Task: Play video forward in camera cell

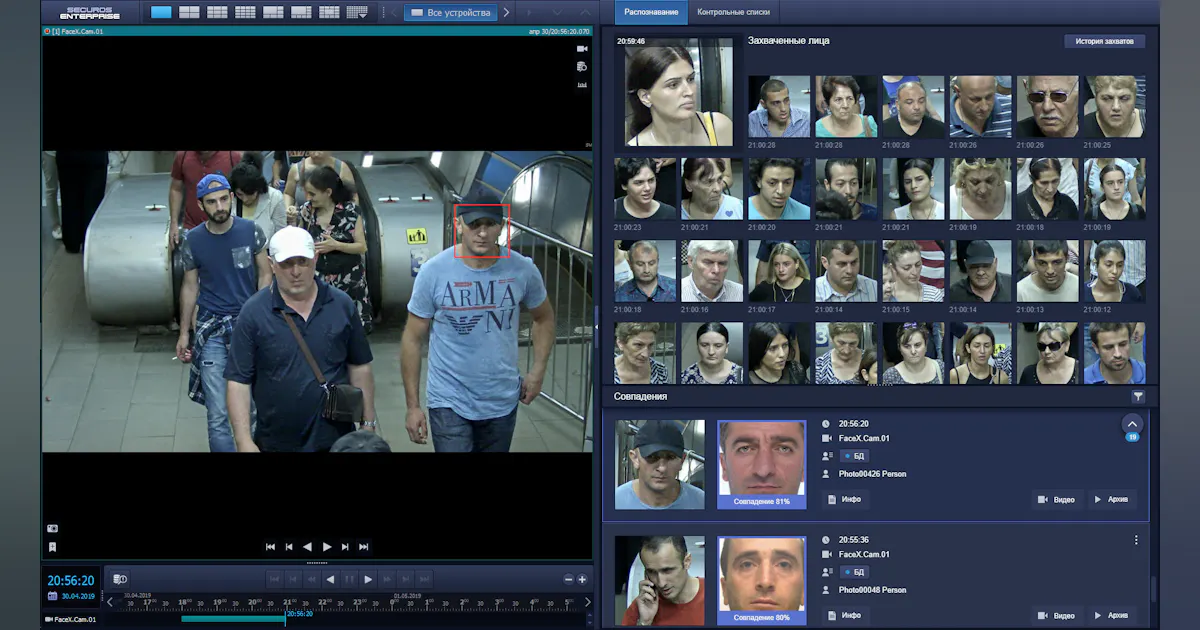Action: (327, 547)
